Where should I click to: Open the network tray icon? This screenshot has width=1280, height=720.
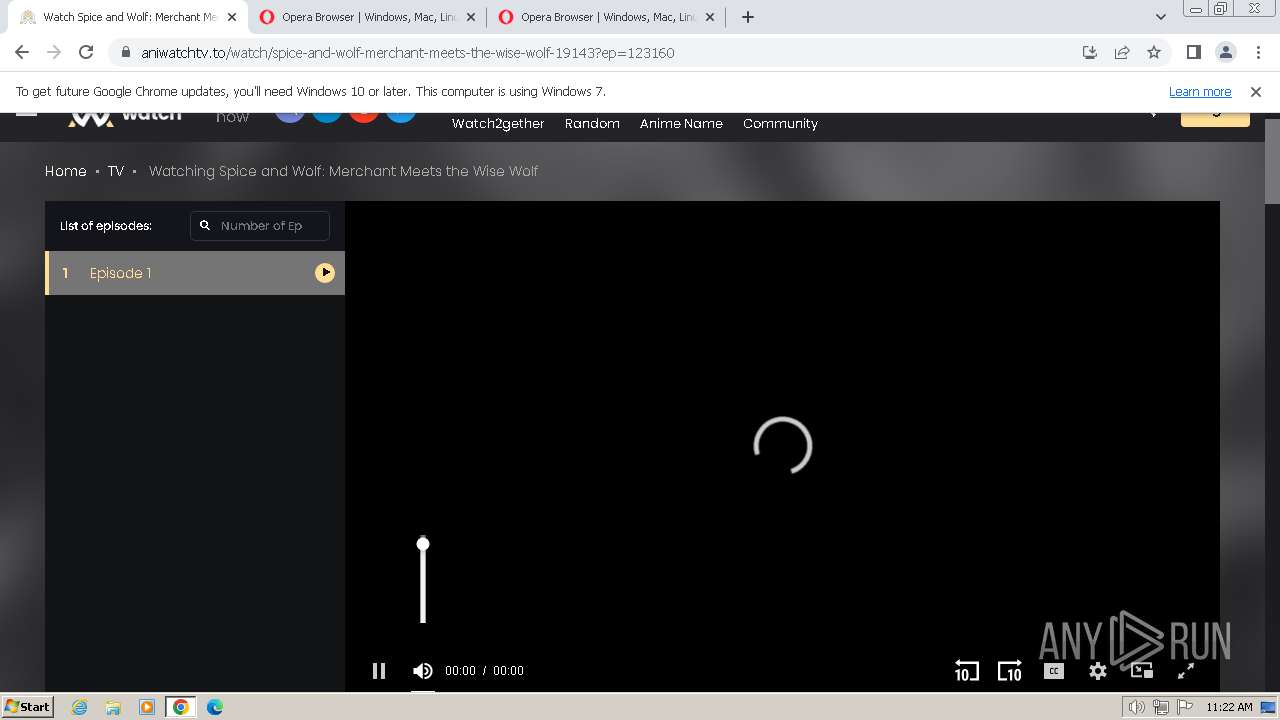(1161, 707)
